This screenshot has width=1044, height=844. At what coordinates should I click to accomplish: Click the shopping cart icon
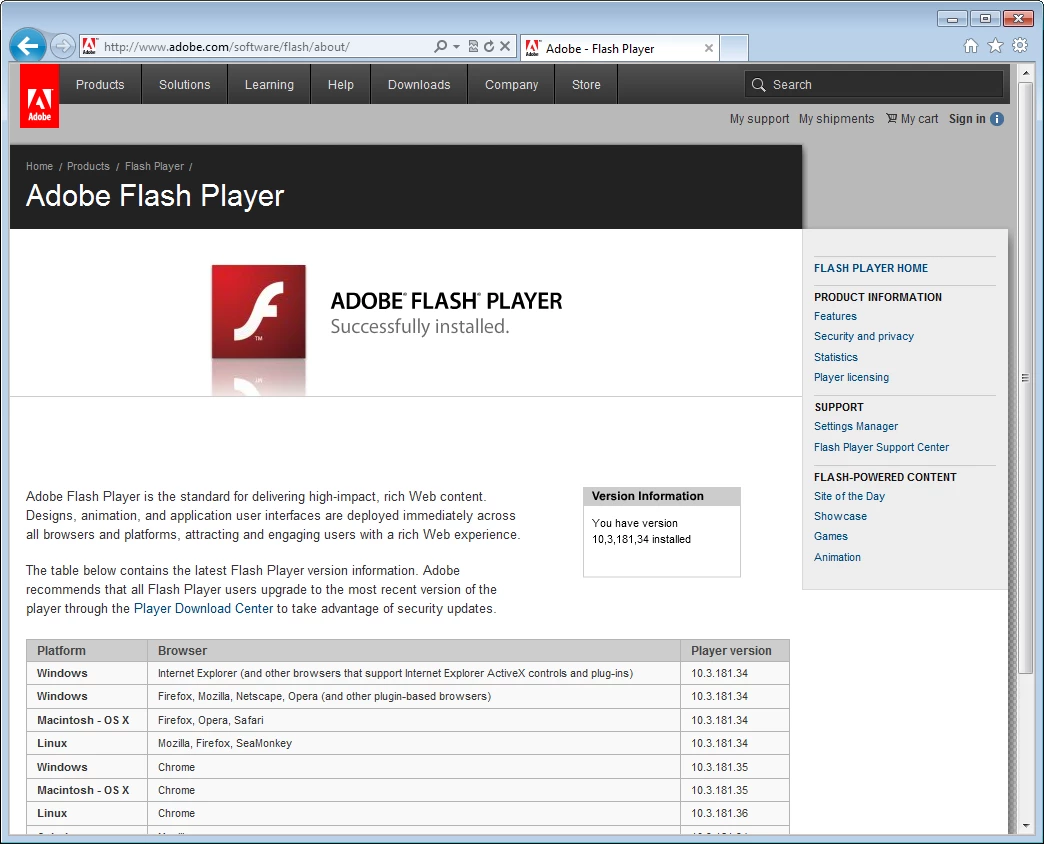pos(892,118)
